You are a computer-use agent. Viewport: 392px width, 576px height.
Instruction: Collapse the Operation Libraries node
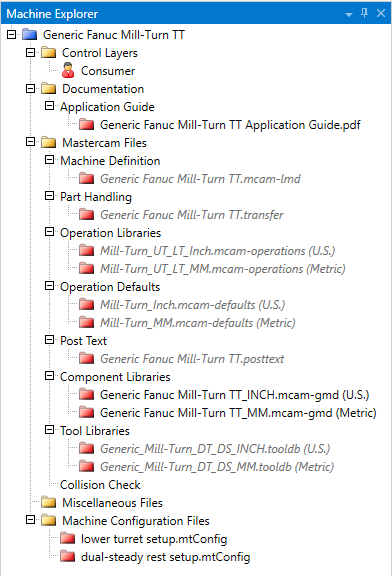click(49, 232)
